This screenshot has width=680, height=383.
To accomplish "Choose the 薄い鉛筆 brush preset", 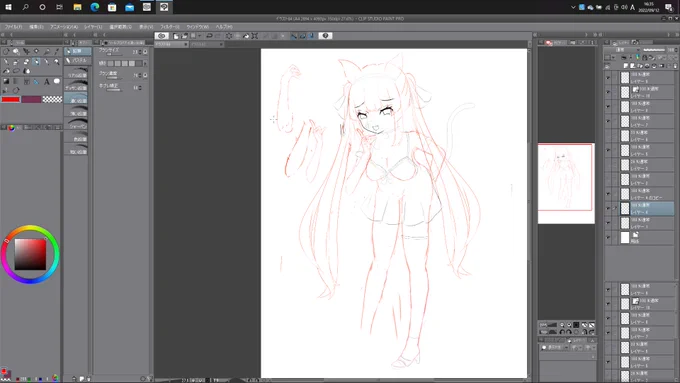I will (x=76, y=111).
